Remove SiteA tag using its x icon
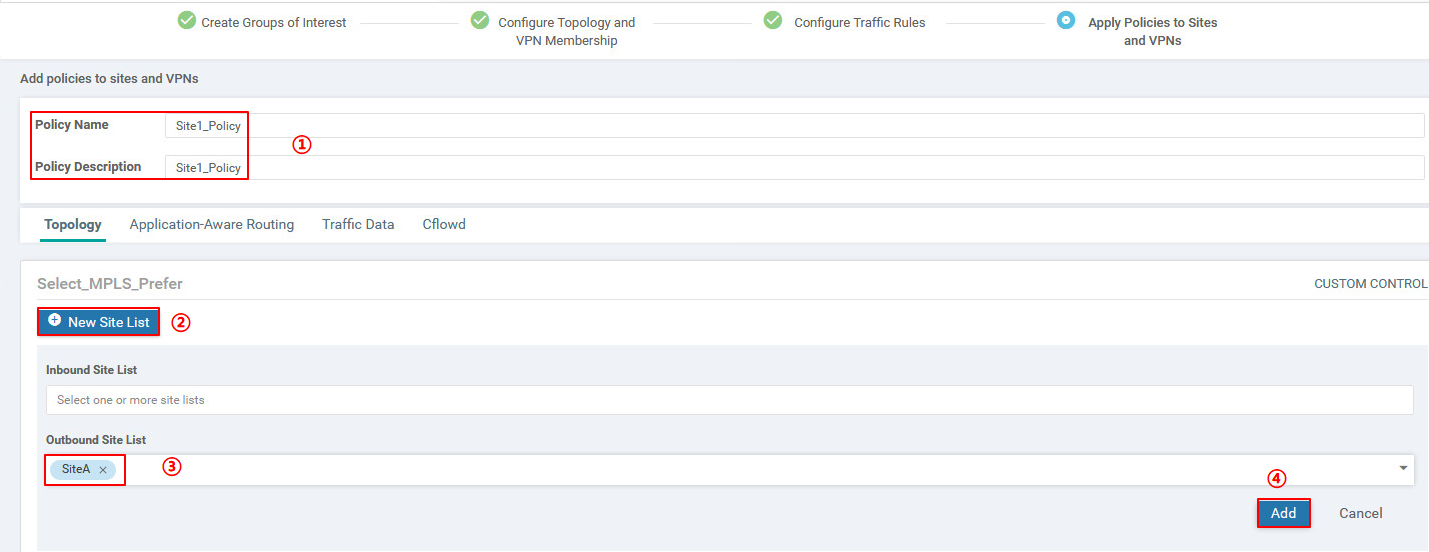This screenshot has height=552, width=1429. [103, 470]
